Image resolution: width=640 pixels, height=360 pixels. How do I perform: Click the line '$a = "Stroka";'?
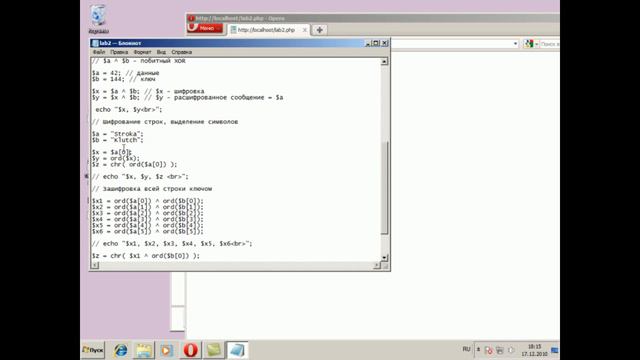click(x=118, y=134)
